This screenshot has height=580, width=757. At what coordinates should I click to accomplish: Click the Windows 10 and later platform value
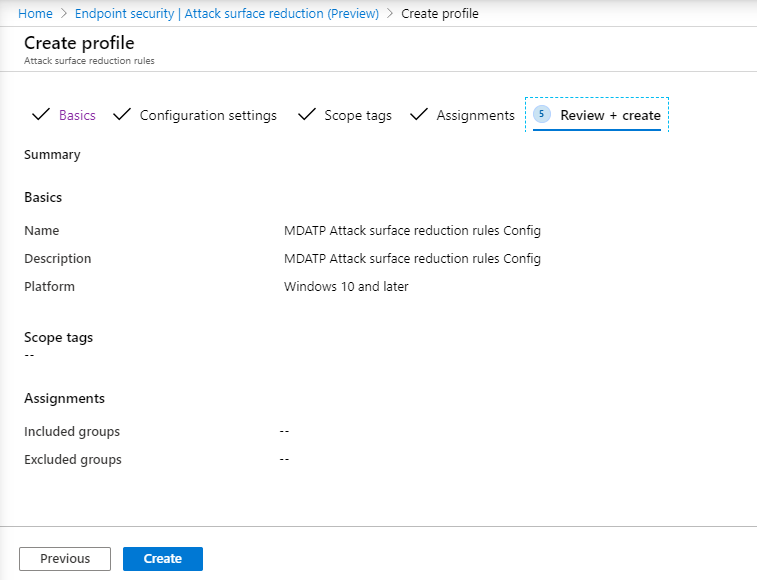point(346,286)
